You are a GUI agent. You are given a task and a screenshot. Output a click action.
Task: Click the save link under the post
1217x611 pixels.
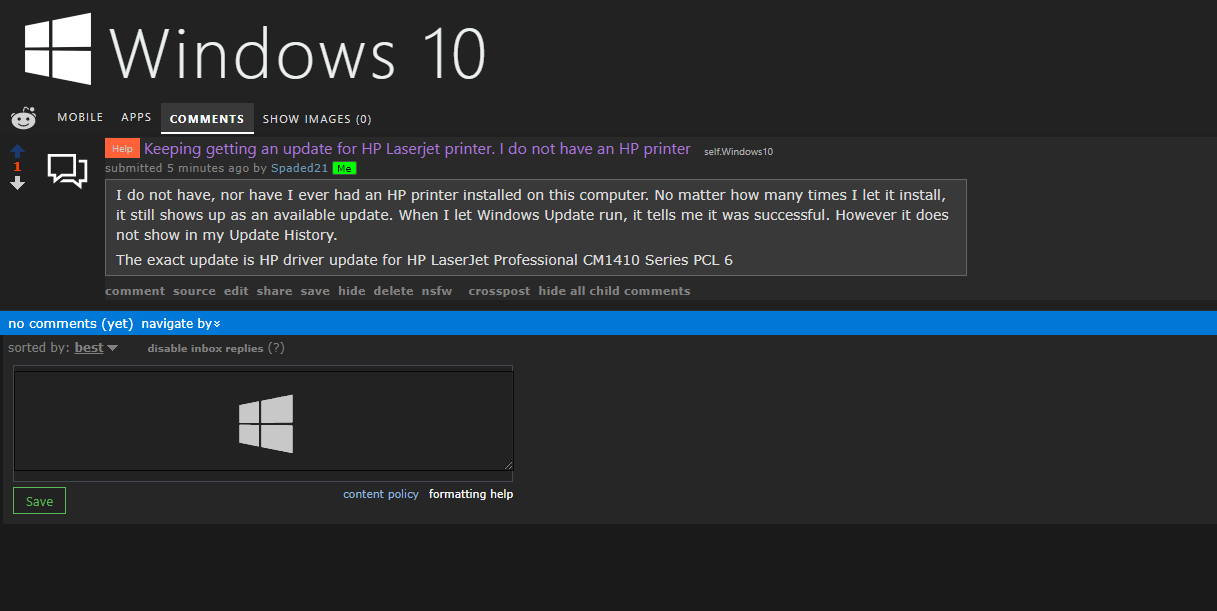pyautogui.click(x=315, y=291)
